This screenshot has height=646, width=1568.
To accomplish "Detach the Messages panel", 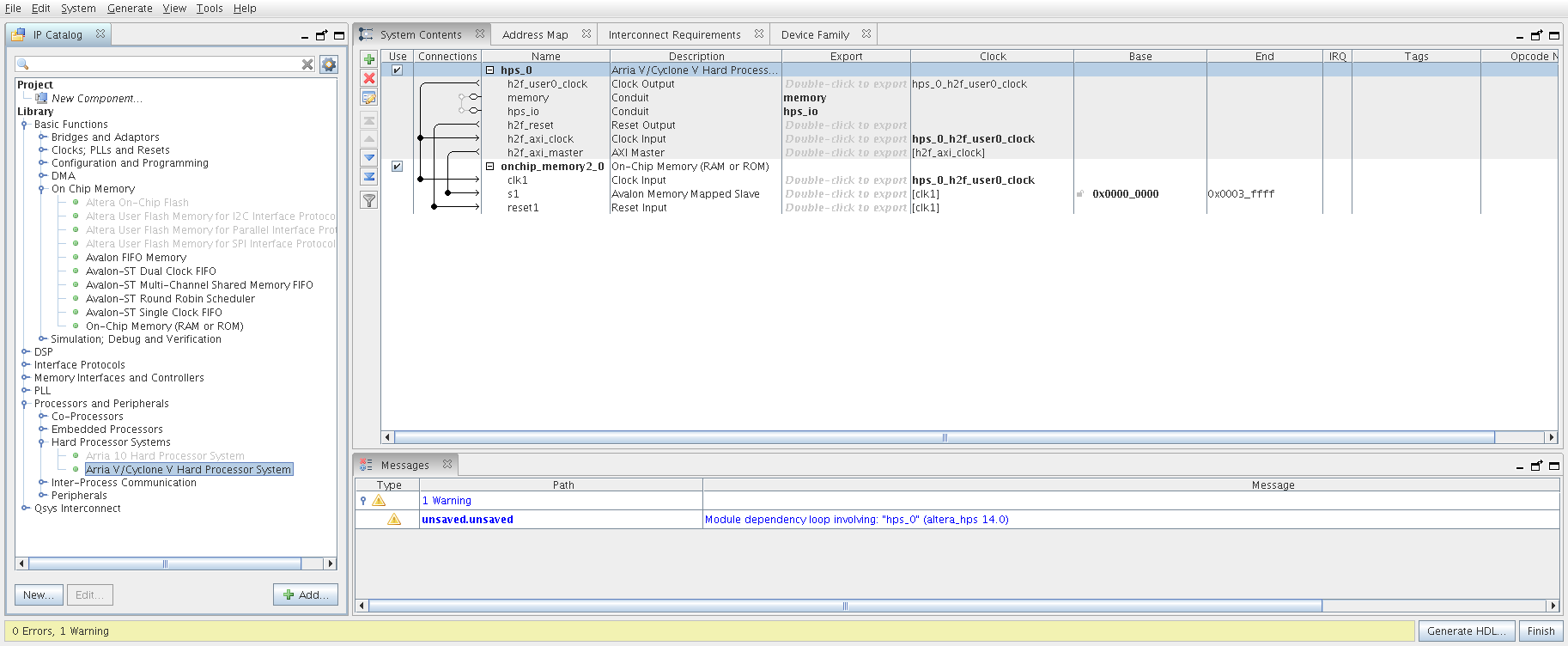I will click(1536, 466).
